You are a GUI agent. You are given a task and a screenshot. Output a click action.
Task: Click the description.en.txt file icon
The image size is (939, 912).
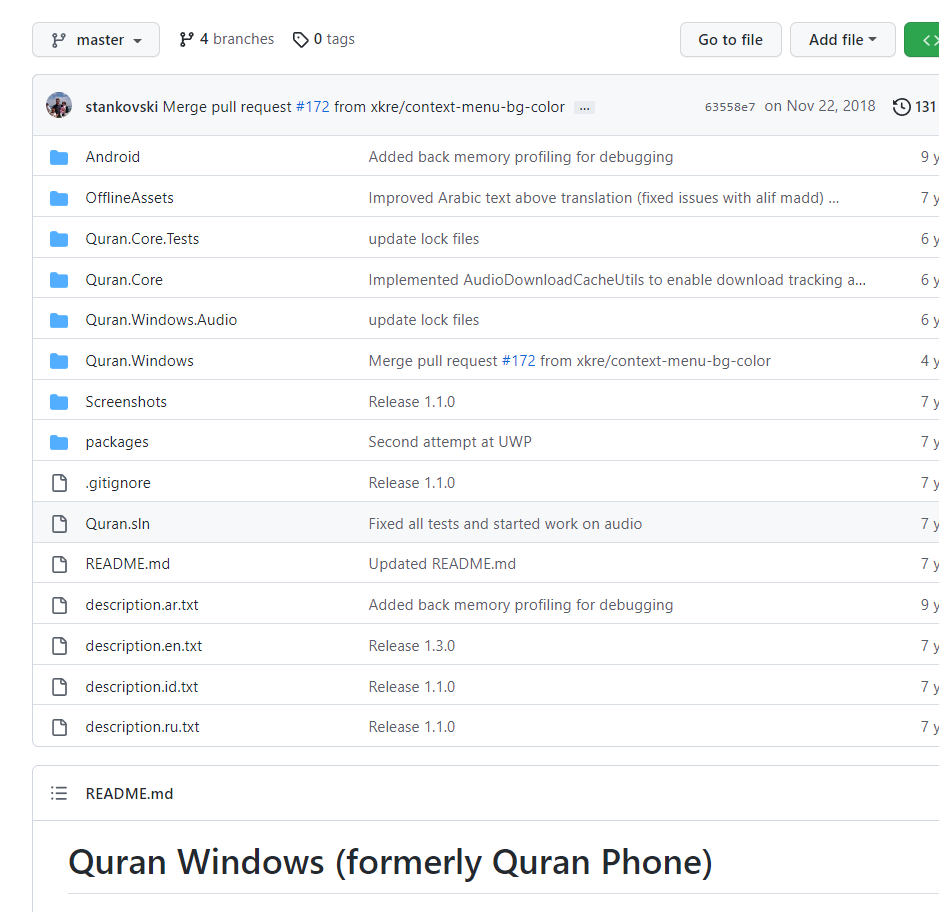click(x=59, y=646)
